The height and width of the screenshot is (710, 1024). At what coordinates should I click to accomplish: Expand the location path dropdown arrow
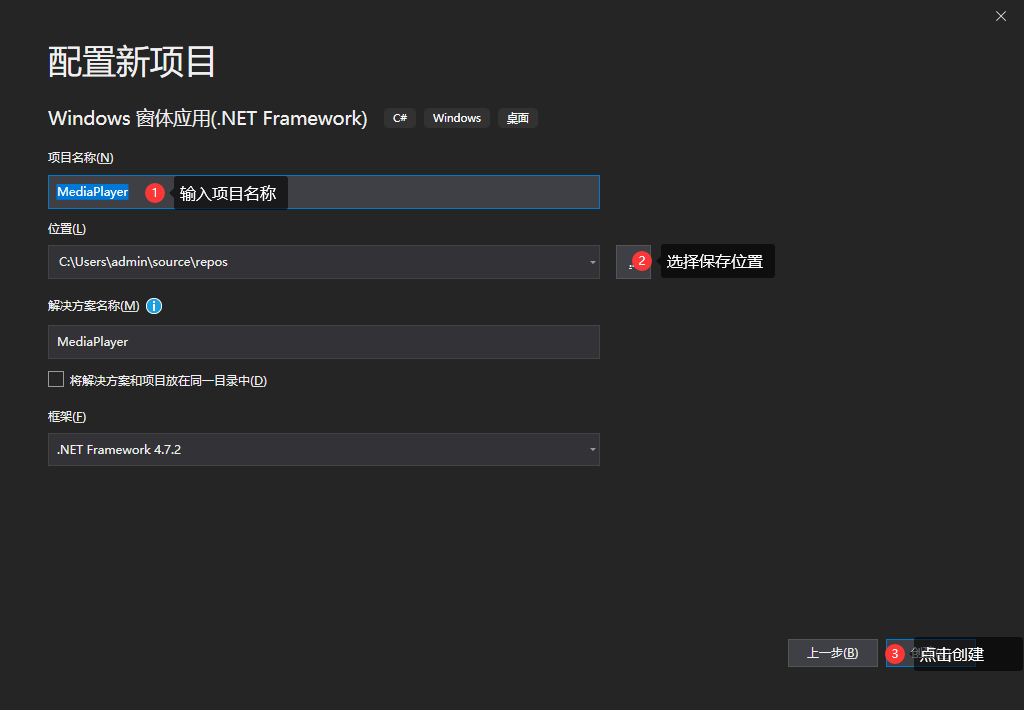(x=592, y=263)
